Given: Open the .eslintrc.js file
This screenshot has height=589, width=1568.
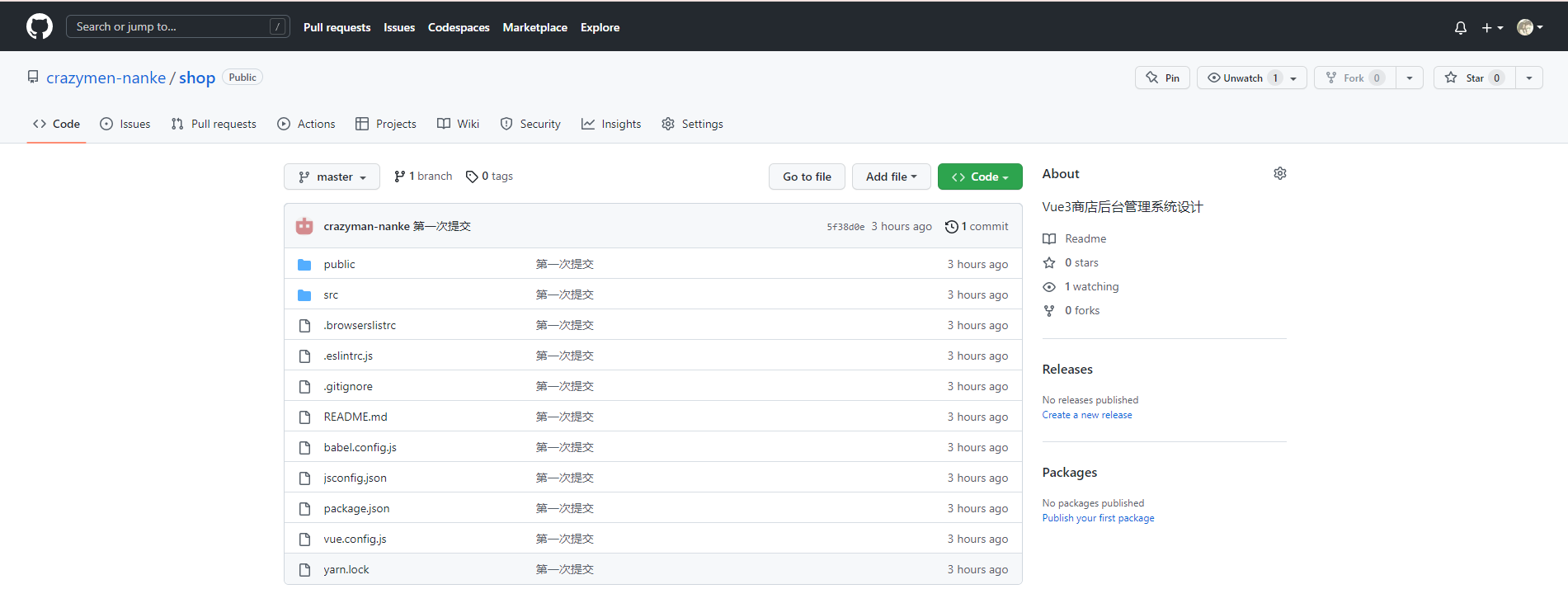Looking at the screenshot, I should (348, 356).
